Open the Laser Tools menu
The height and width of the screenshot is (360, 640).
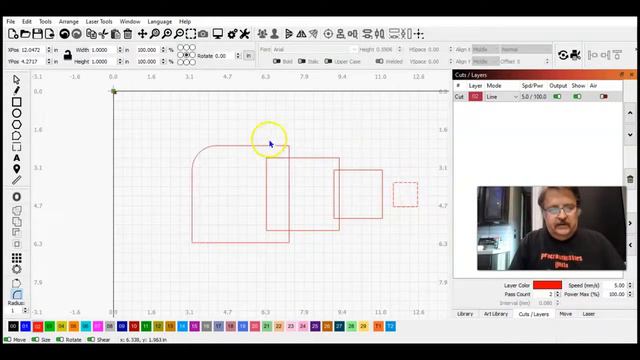[x=99, y=22]
